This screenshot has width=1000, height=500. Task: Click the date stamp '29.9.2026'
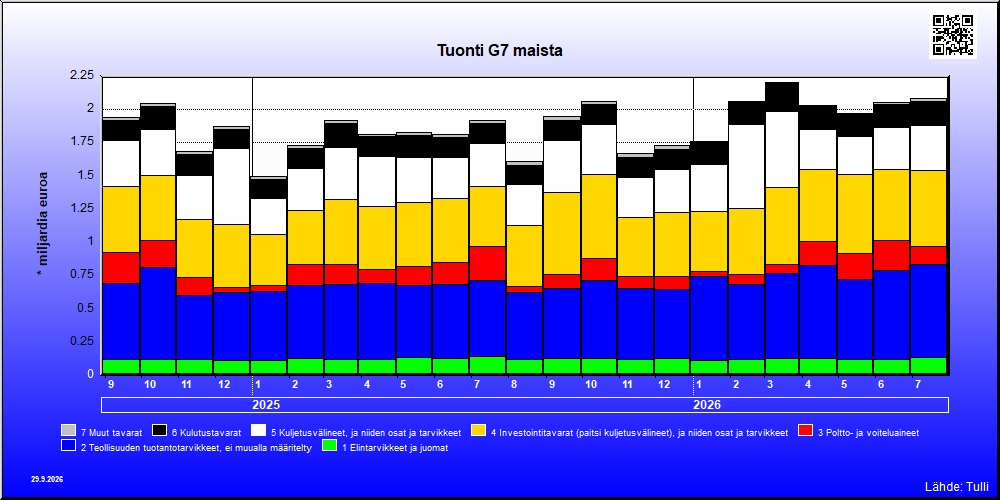click(47, 478)
